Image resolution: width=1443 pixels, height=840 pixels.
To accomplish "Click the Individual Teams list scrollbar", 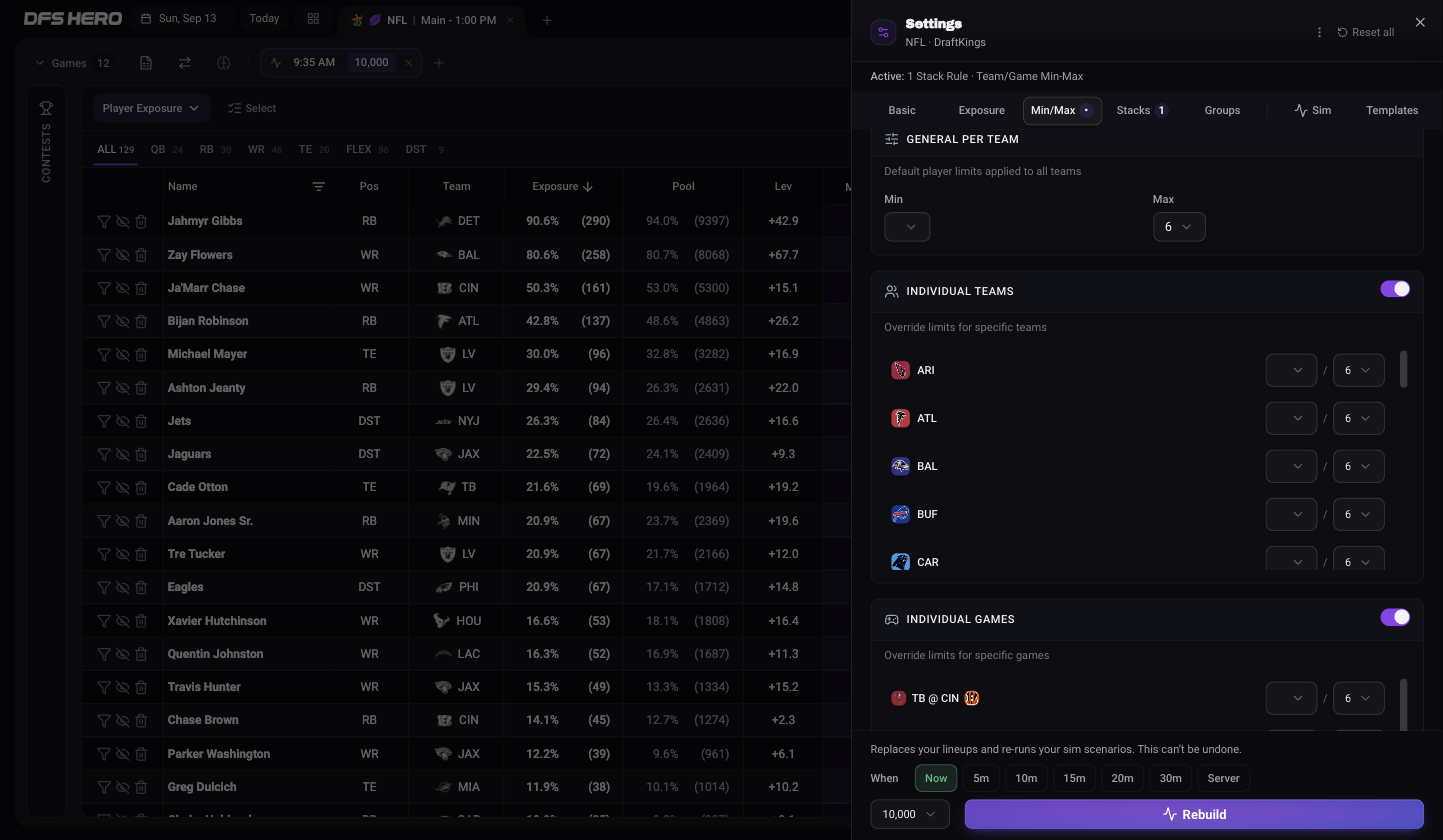I will 1404,369.
